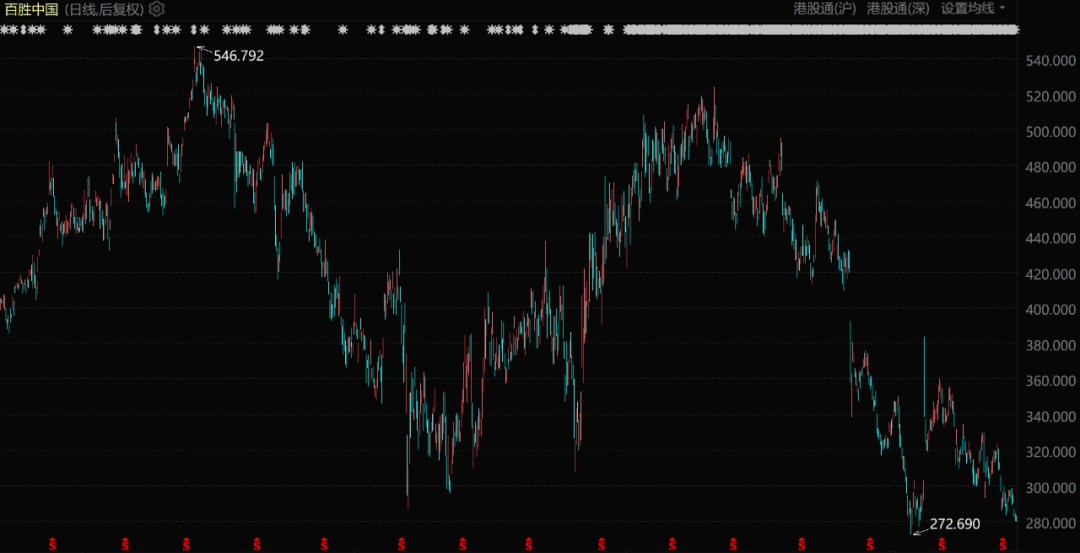The height and width of the screenshot is (553, 1080).
Task: Switch to the 港股通(深) tab
Action: pos(897,9)
